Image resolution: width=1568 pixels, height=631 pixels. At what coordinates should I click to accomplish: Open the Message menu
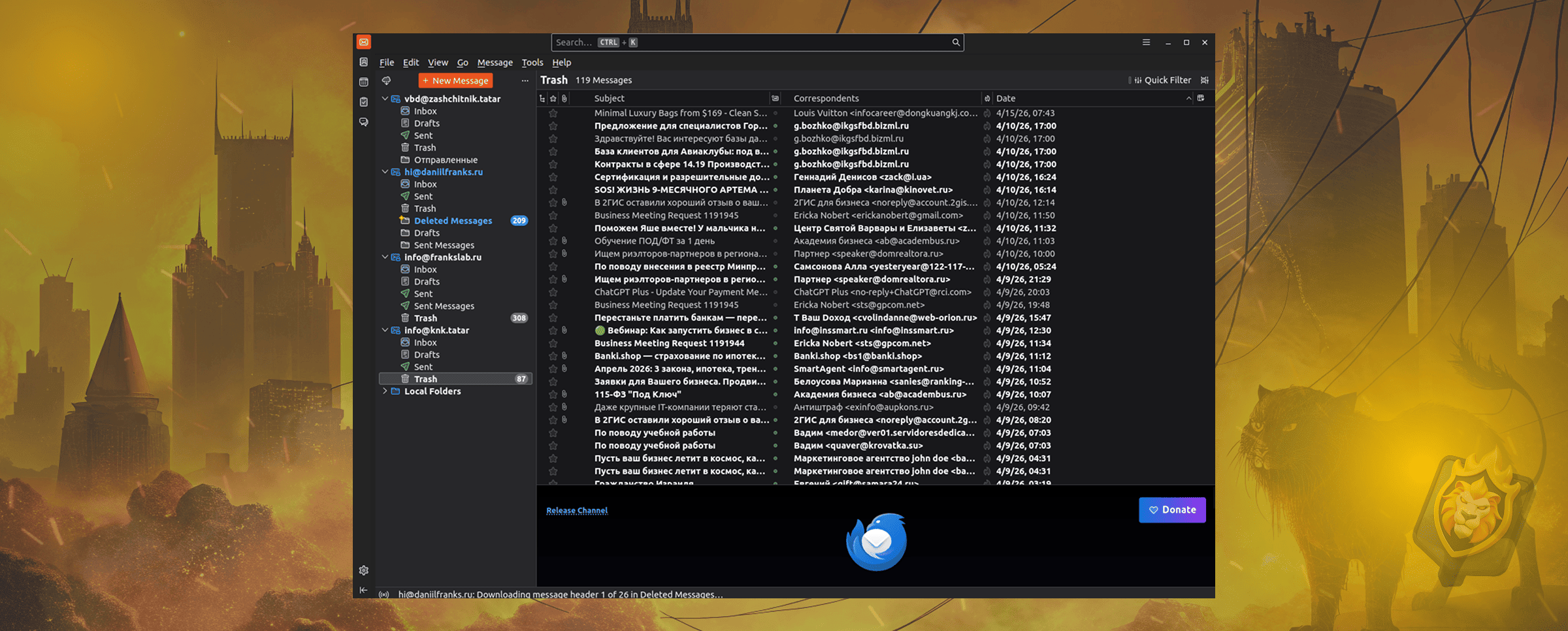(x=495, y=63)
